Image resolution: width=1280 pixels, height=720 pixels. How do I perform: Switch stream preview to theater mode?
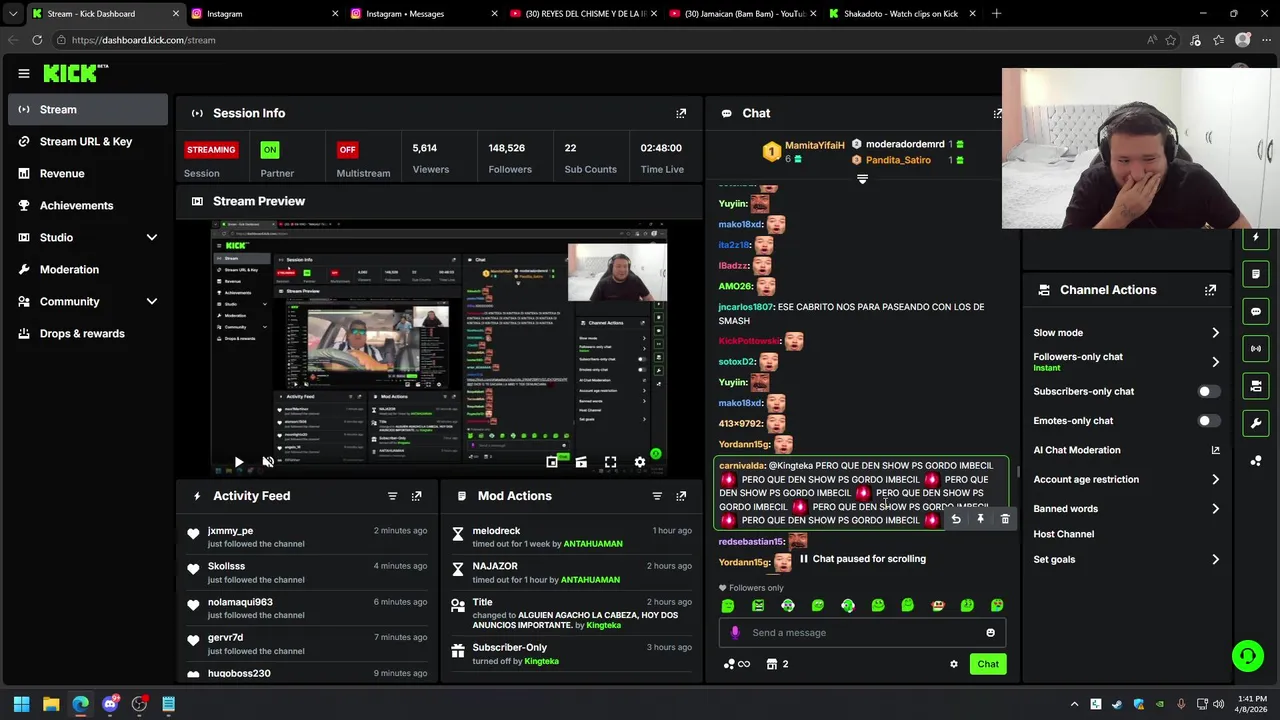click(x=581, y=462)
